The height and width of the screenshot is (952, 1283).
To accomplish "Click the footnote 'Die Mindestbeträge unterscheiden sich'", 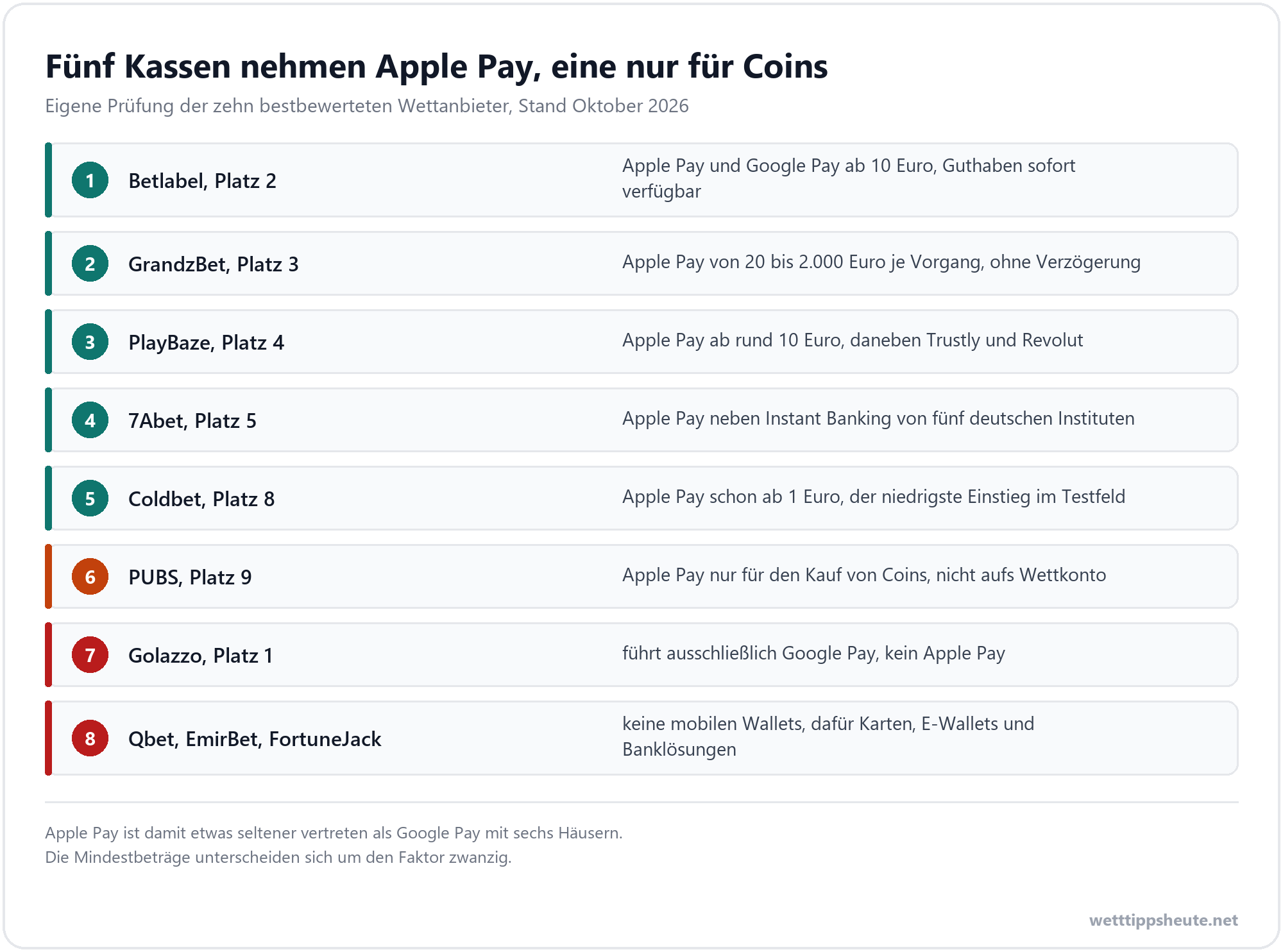I will coord(278,857).
